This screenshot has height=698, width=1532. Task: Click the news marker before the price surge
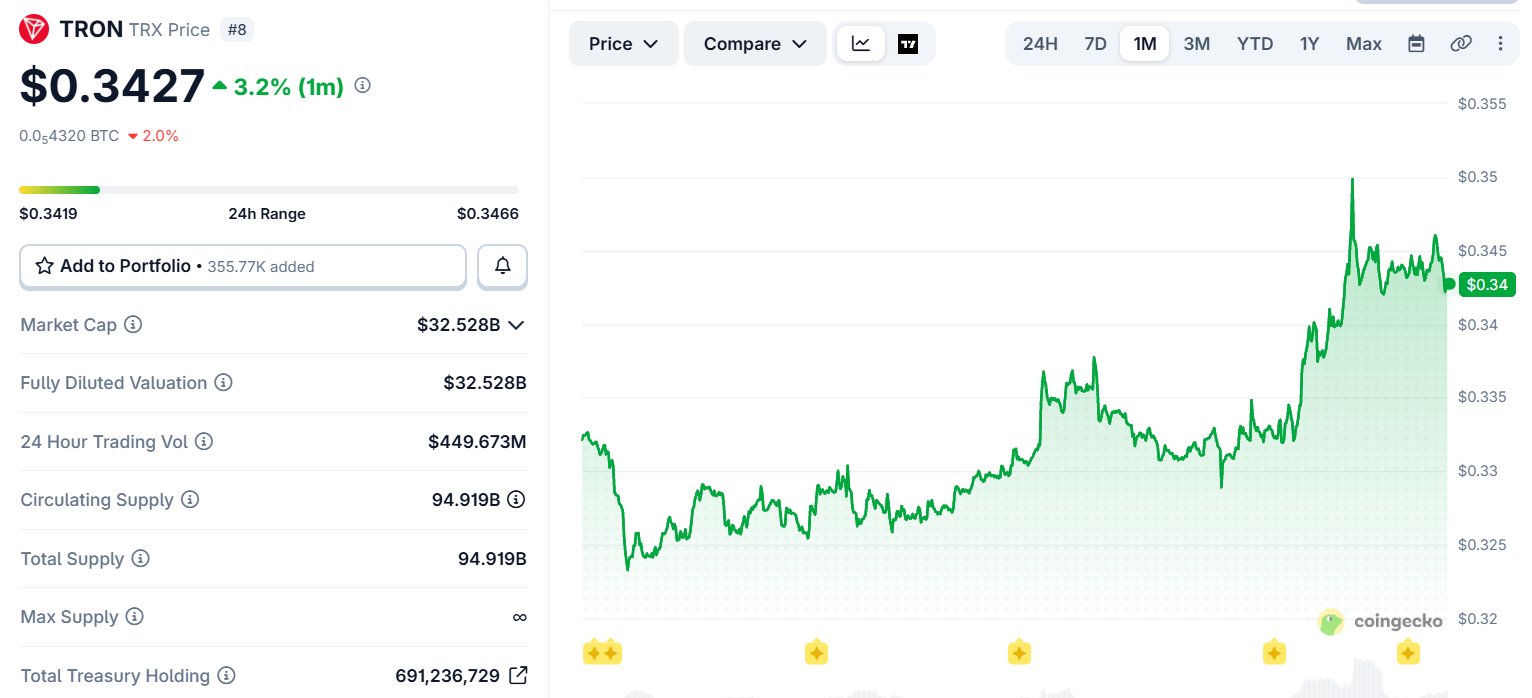[1274, 654]
